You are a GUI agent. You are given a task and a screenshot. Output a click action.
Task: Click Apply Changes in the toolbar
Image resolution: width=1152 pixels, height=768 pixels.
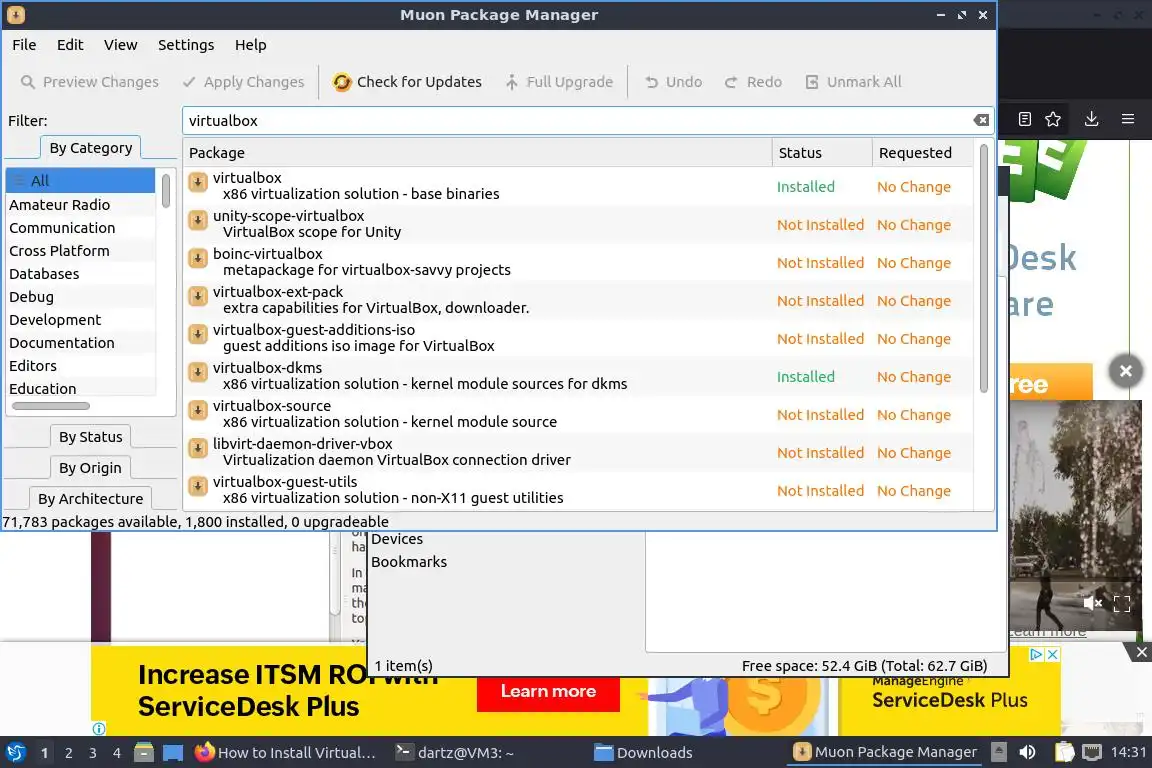pos(243,82)
